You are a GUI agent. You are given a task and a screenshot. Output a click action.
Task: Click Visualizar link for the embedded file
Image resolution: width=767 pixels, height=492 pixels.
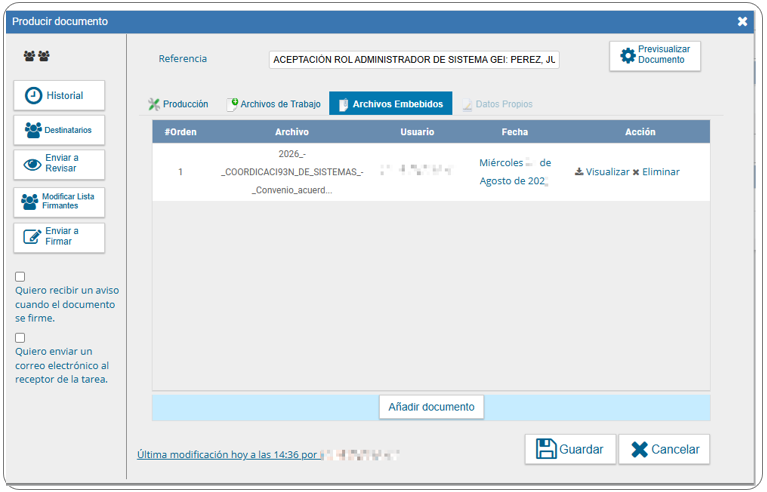(608, 172)
